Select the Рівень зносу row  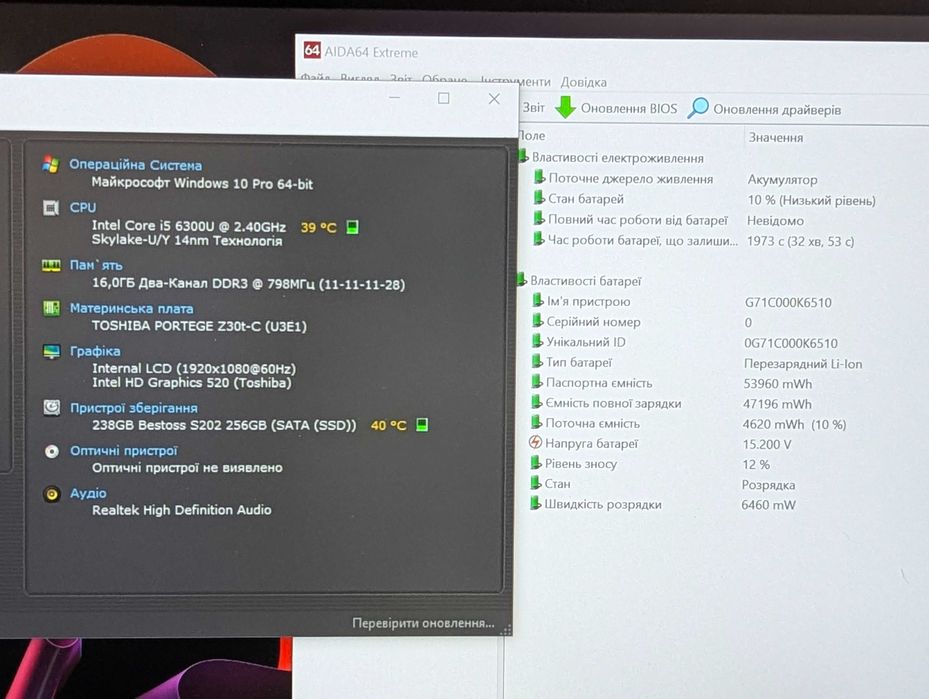[649, 464]
